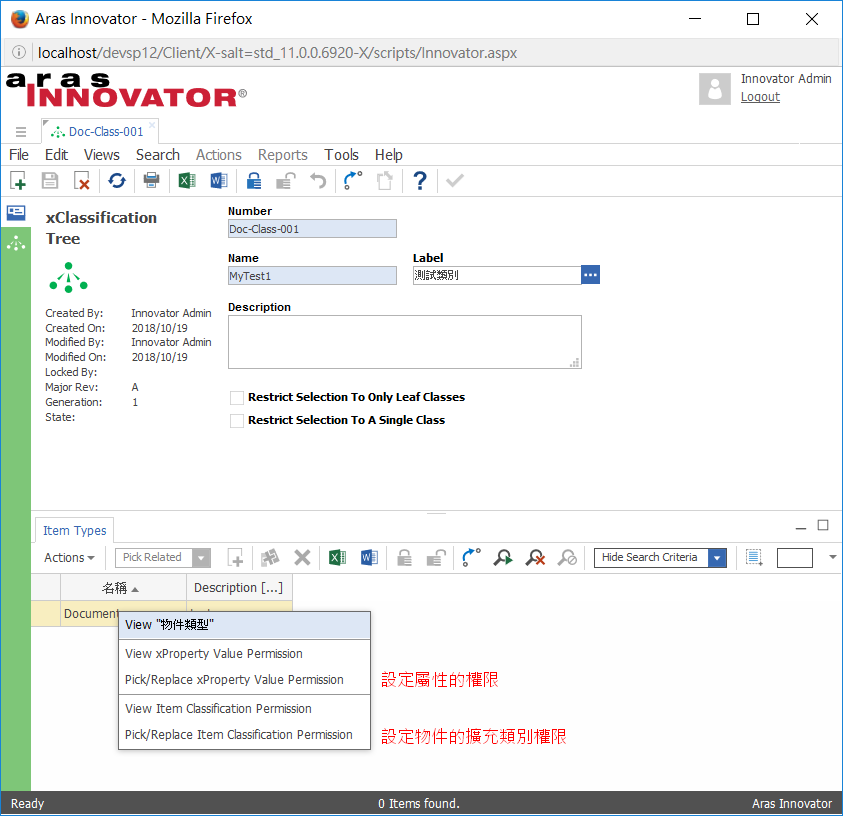Viewport: 843px width, 816px height.
Task: Click inside the Description text area
Action: coord(405,342)
